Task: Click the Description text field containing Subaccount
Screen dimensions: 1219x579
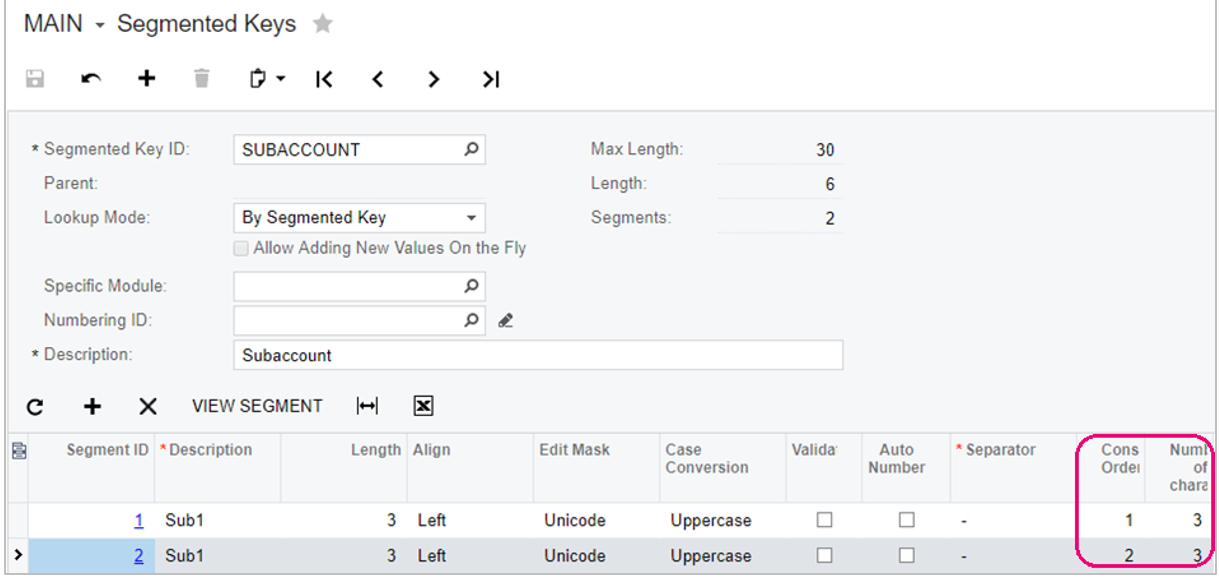Action: pos(538,355)
